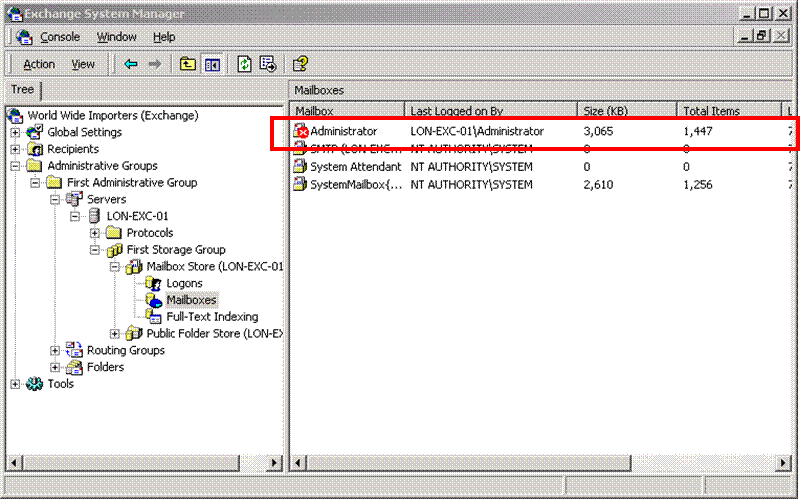Click the World Wide Importers root icon
Viewport: 800px width, 499px height.
tap(15, 115)
